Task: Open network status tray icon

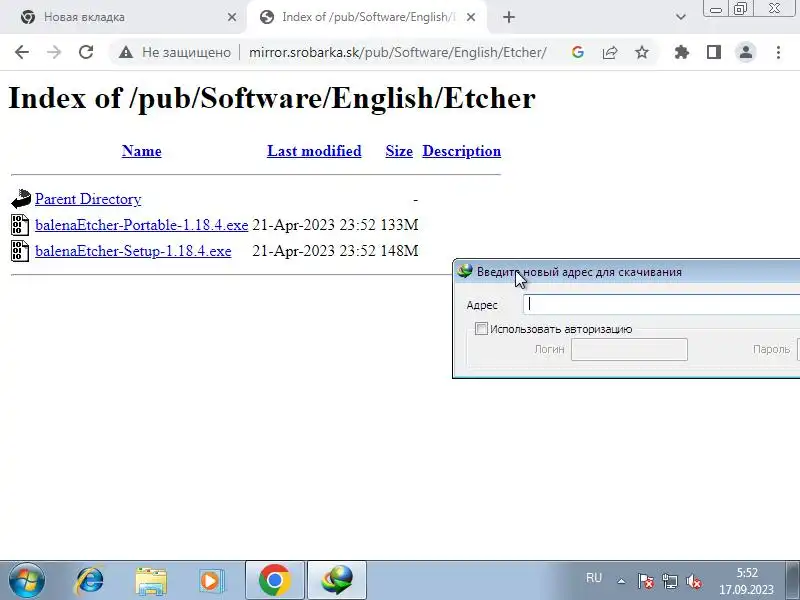Action: (670, 581)
